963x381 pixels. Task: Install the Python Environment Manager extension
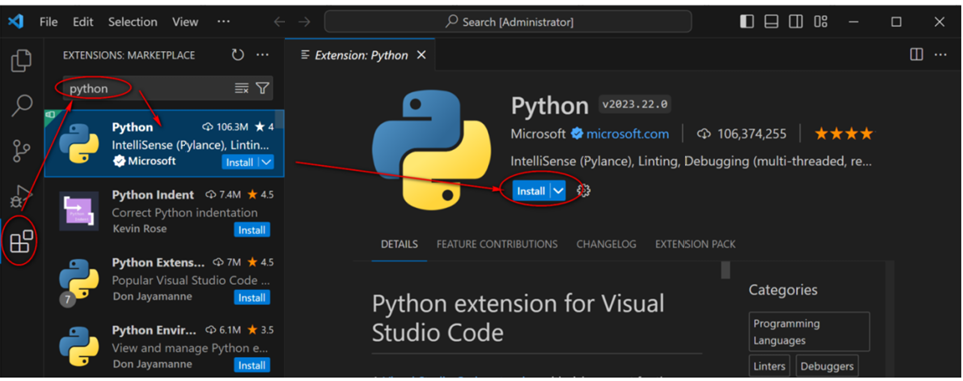click(x=251, y=365)
